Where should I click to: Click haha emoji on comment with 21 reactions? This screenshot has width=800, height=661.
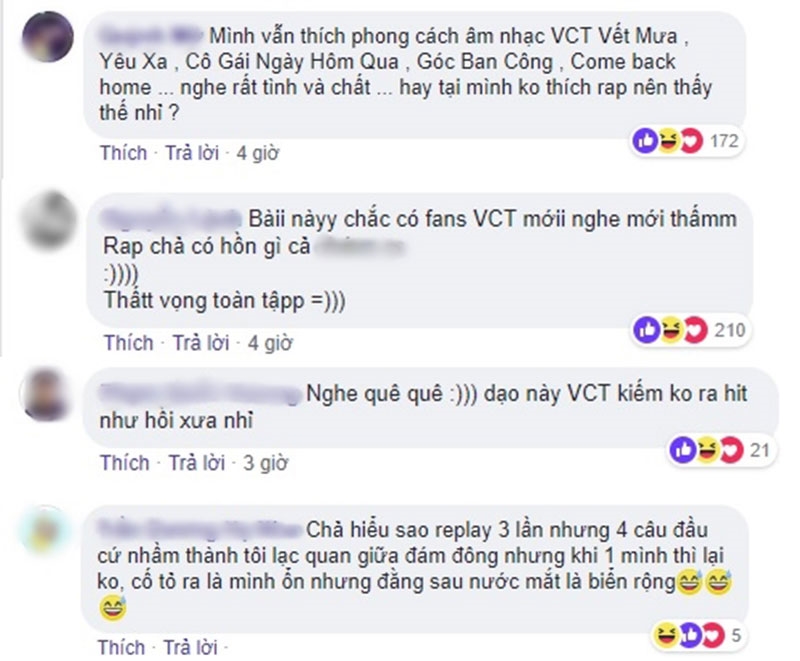click(x=707, y=450)
